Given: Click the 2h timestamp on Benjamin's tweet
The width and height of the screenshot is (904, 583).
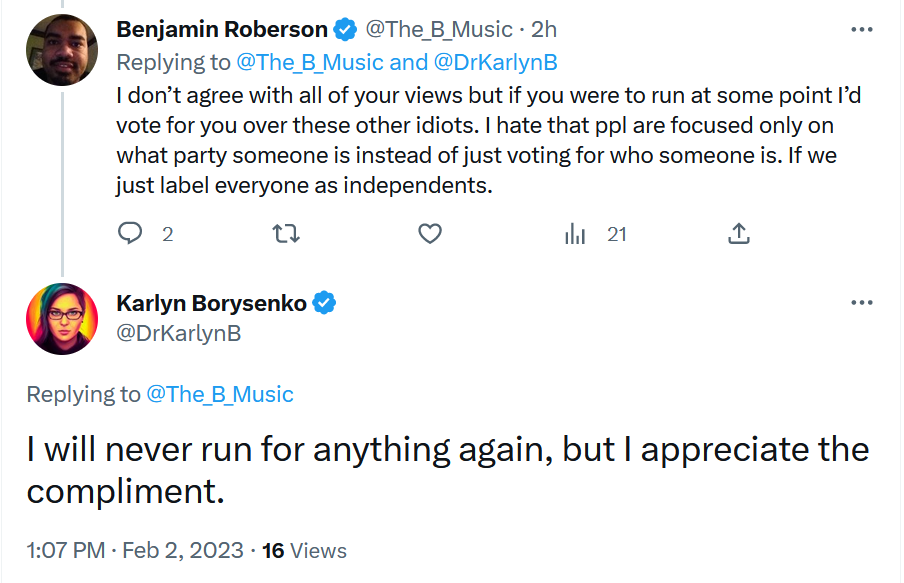Looking at the screenshot, I should [544, 29].
